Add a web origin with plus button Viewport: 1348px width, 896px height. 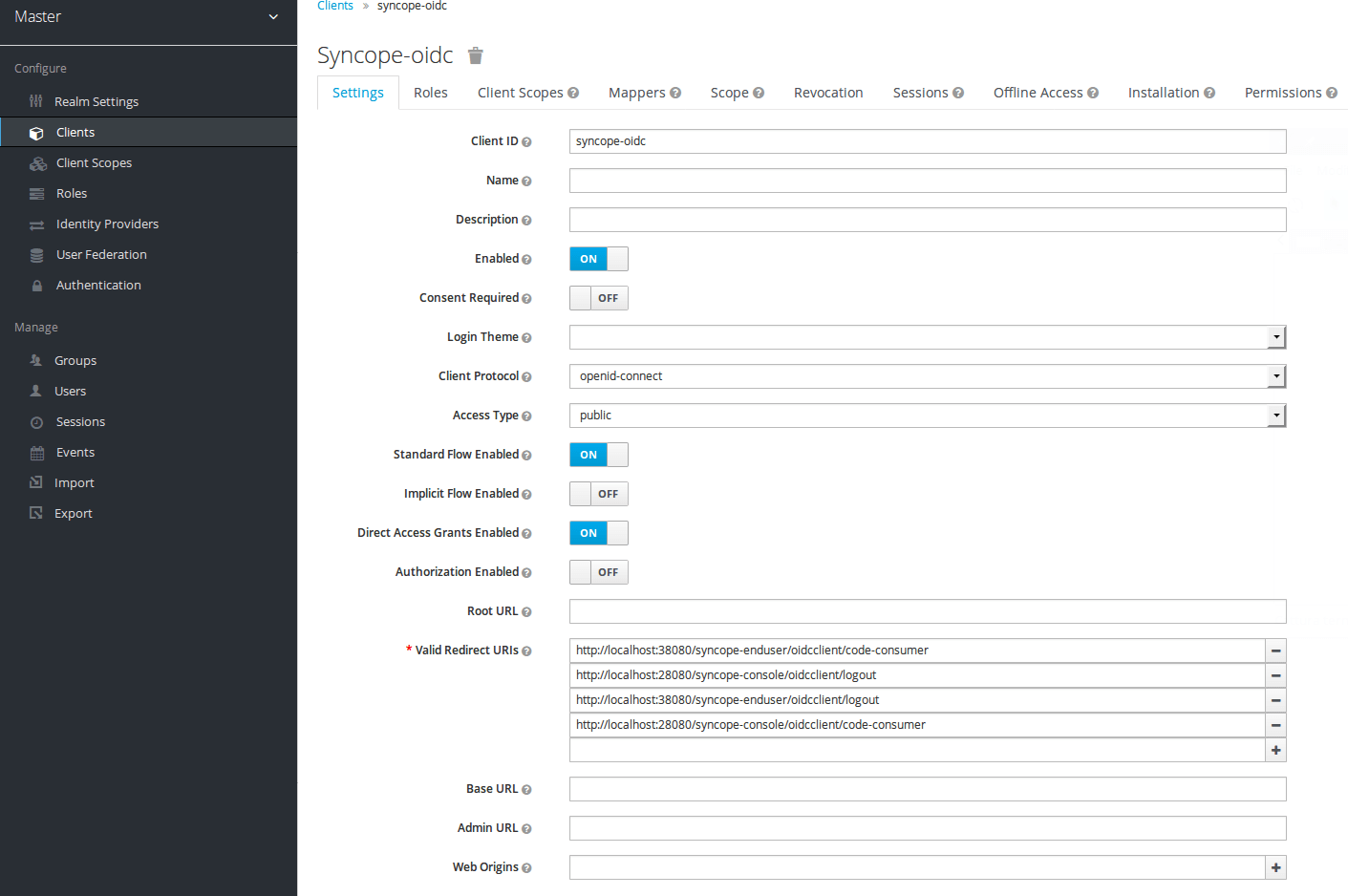tap(1275, 867)
